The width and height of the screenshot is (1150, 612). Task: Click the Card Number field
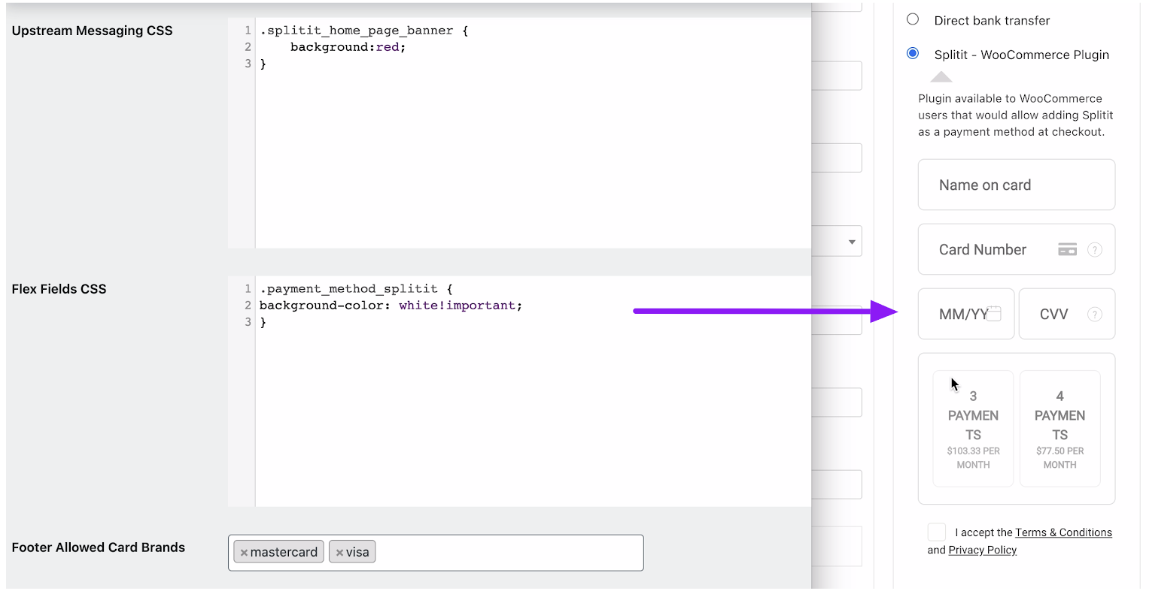tap(1017, 249)
